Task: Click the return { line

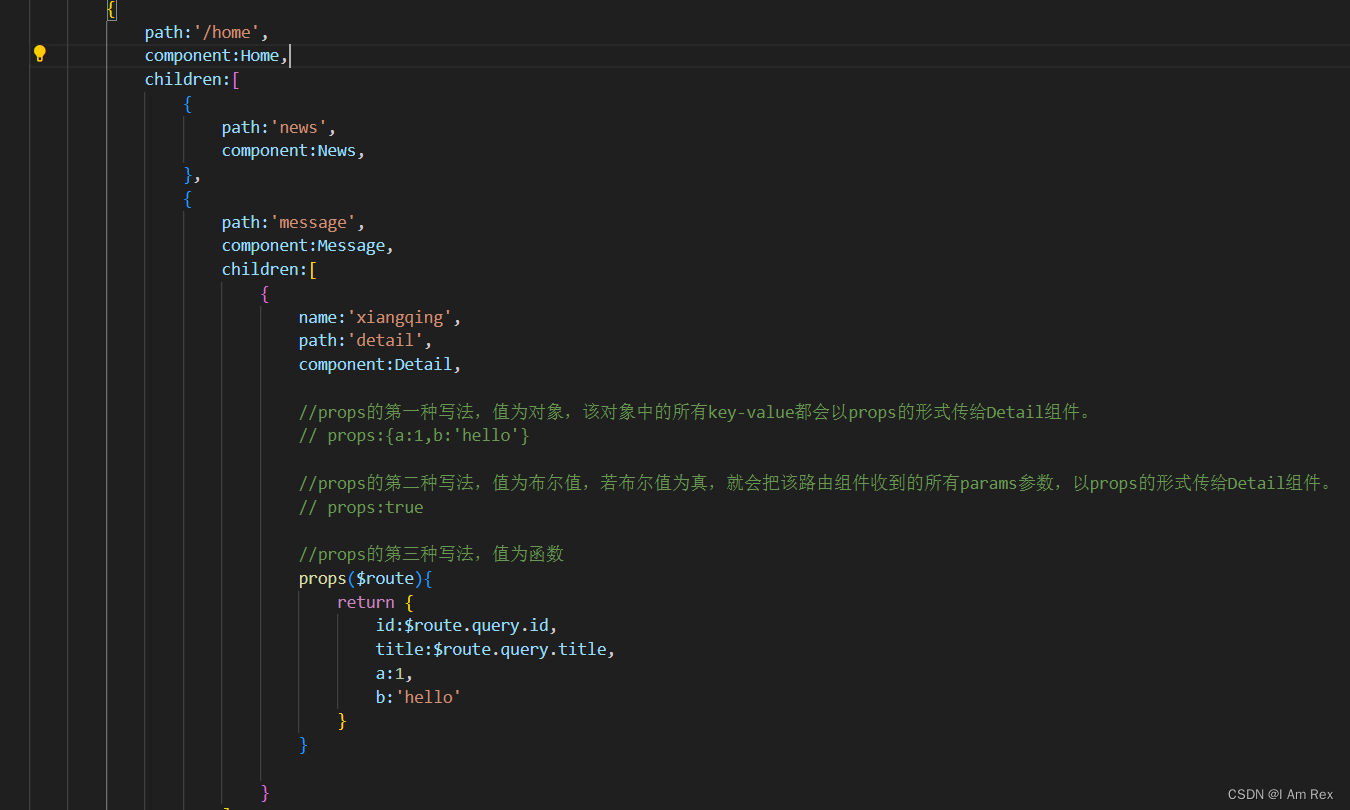Action: point(375,602)
